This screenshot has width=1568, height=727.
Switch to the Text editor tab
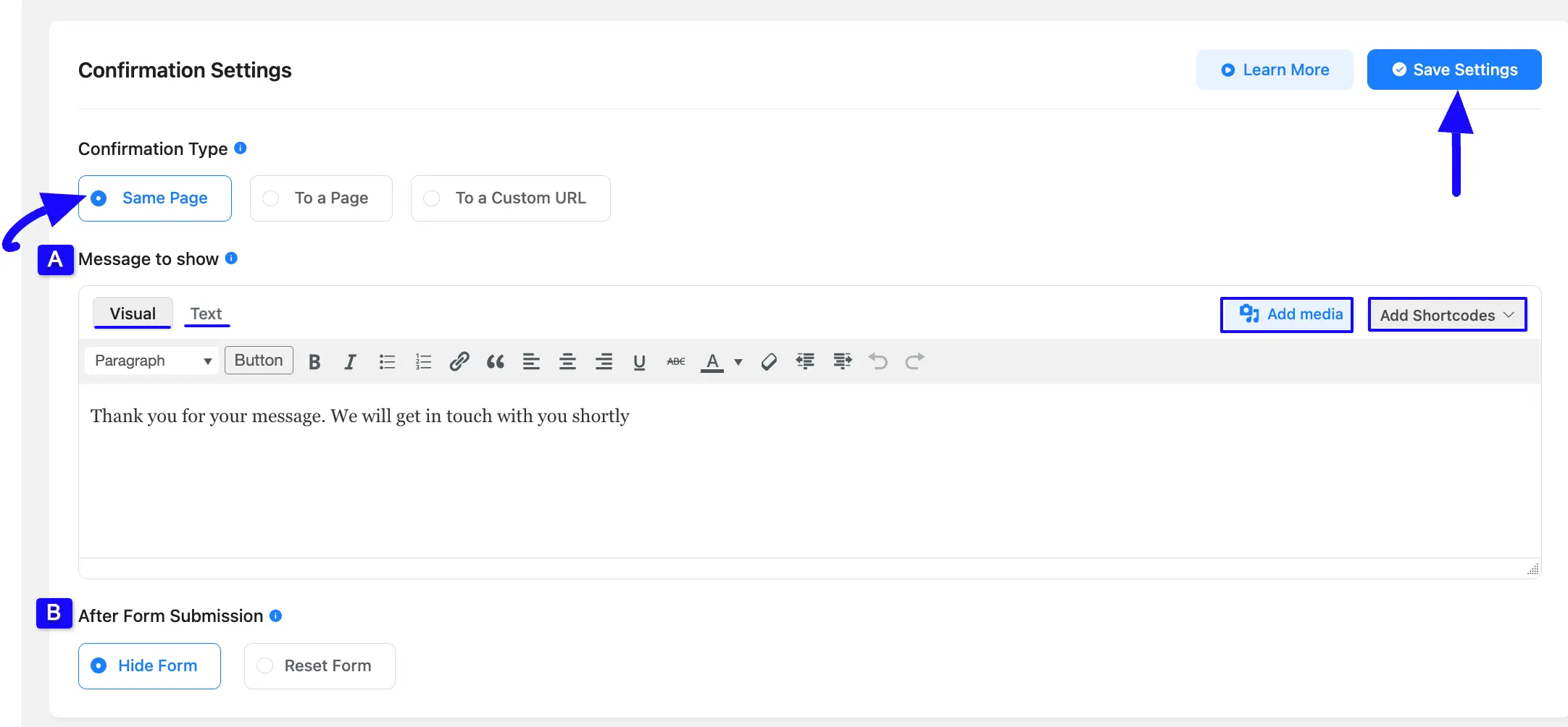(207, 314)
